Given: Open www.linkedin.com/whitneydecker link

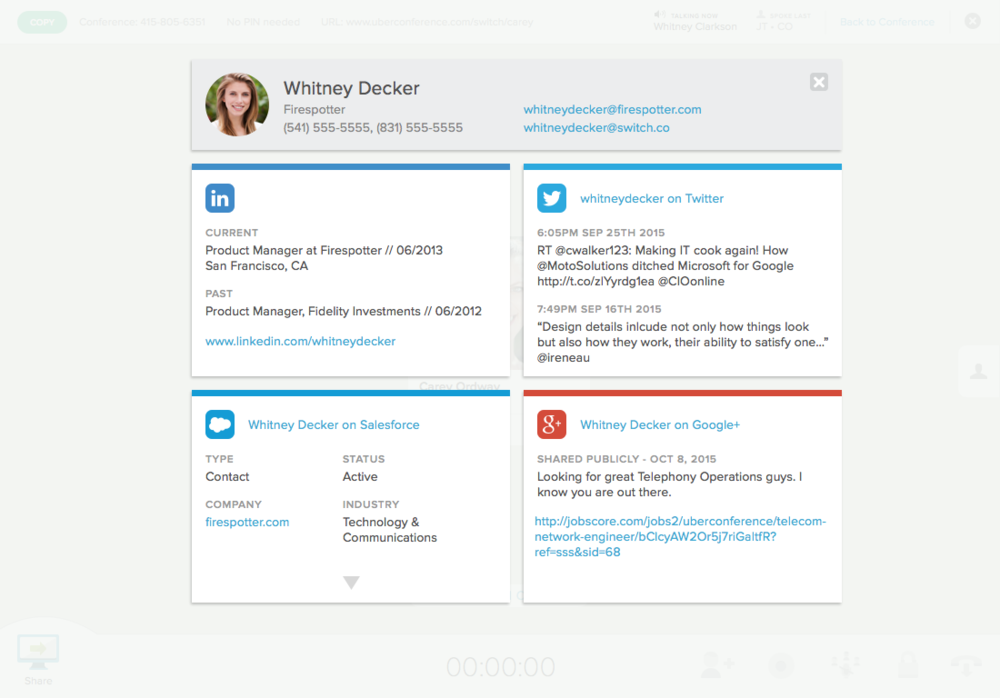Looking at the screenshot, I should pos(300,341).
